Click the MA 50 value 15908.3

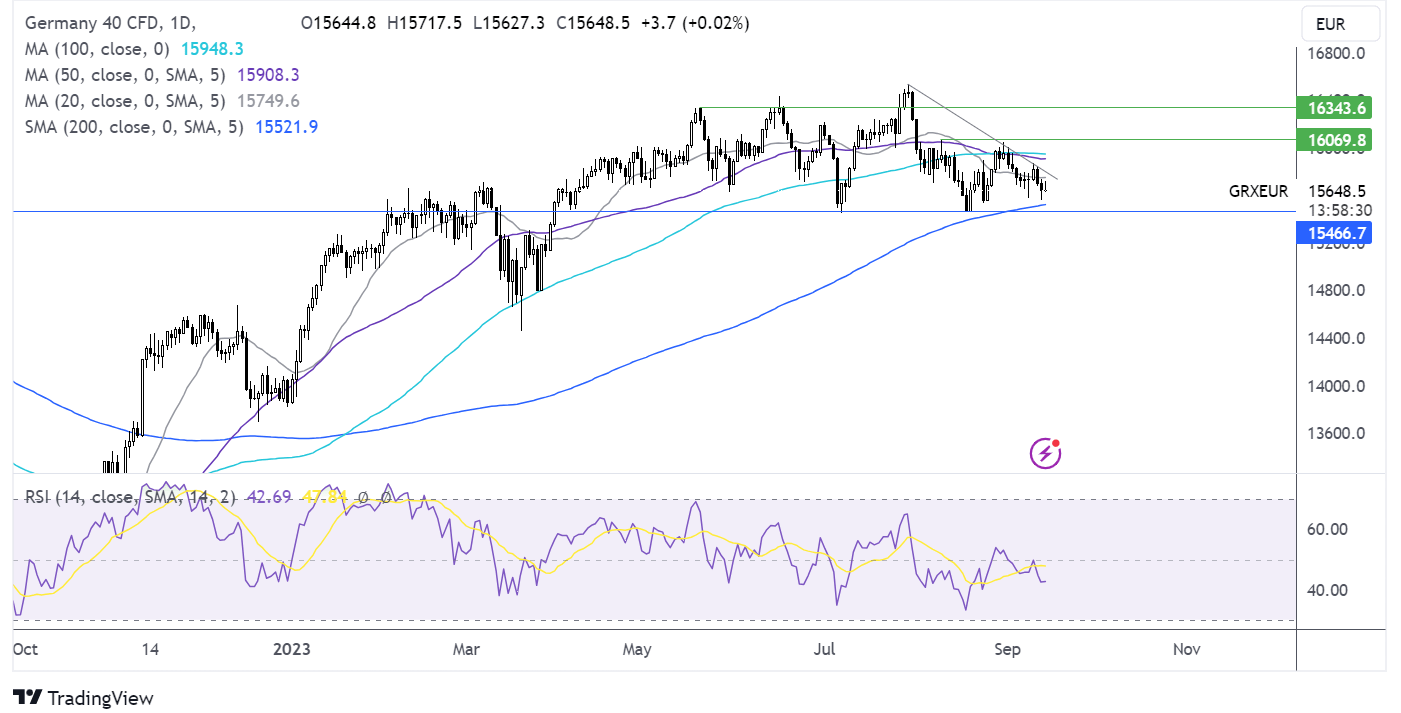(x=269, y=74)
